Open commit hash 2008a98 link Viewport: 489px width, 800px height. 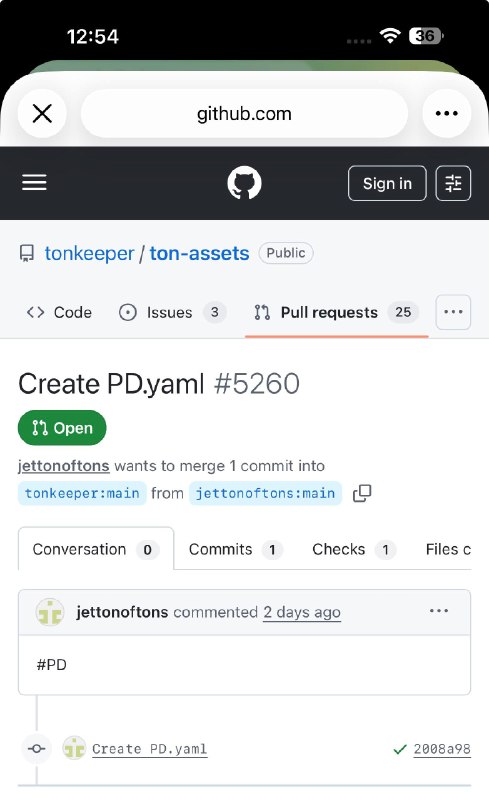coord(442,749)
